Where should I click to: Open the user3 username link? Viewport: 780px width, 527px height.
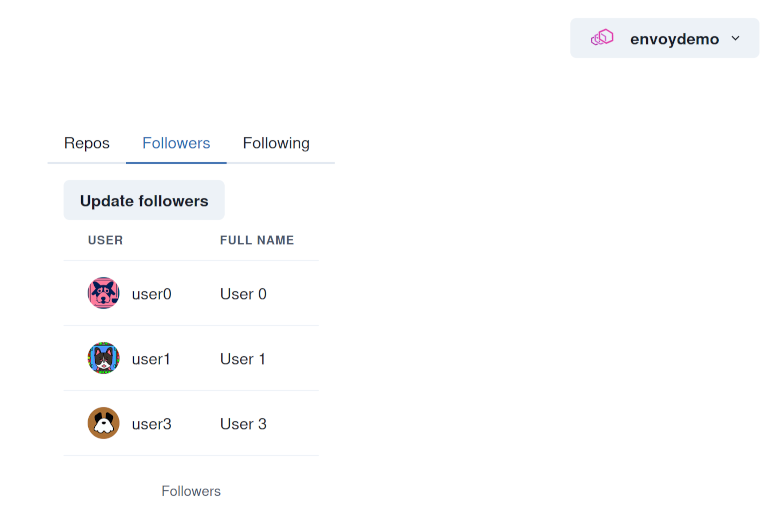click(x=152, y=424)
